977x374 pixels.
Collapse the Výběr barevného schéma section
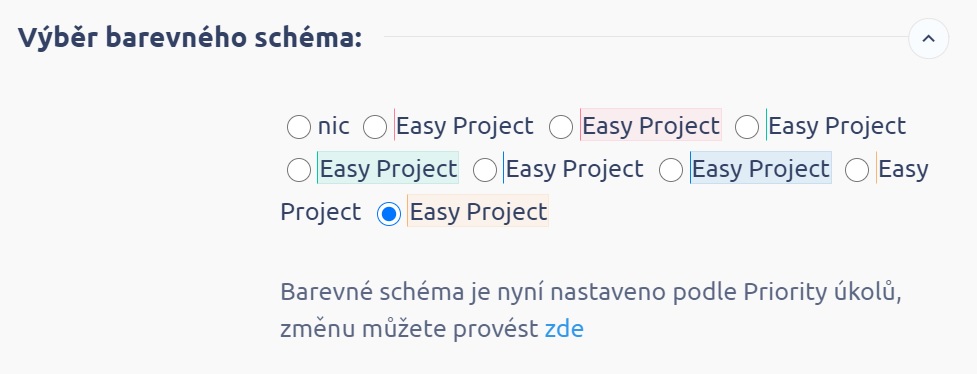pos(928,39)
